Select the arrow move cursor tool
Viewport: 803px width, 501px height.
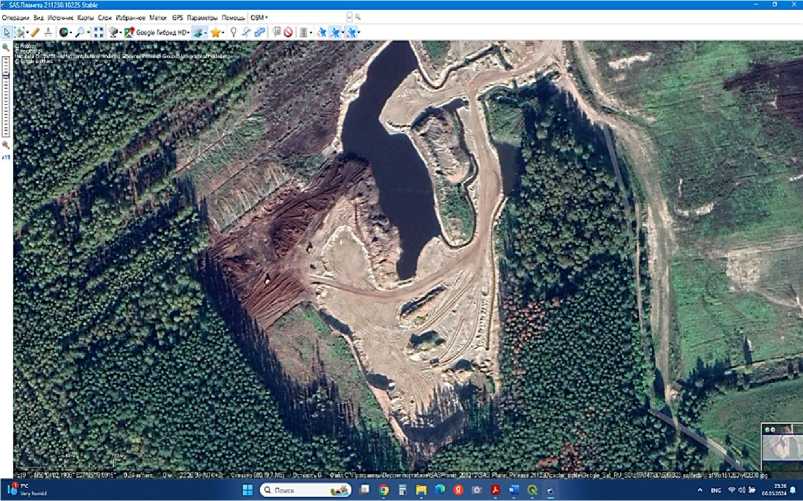point(7,32)
